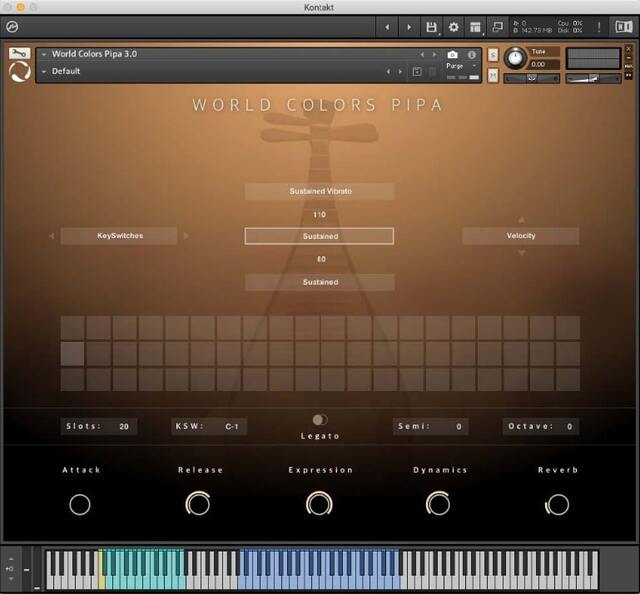Select the bottom Sustained articulation
The height and width of the screenshot is (594, 640).
point(320,282)
